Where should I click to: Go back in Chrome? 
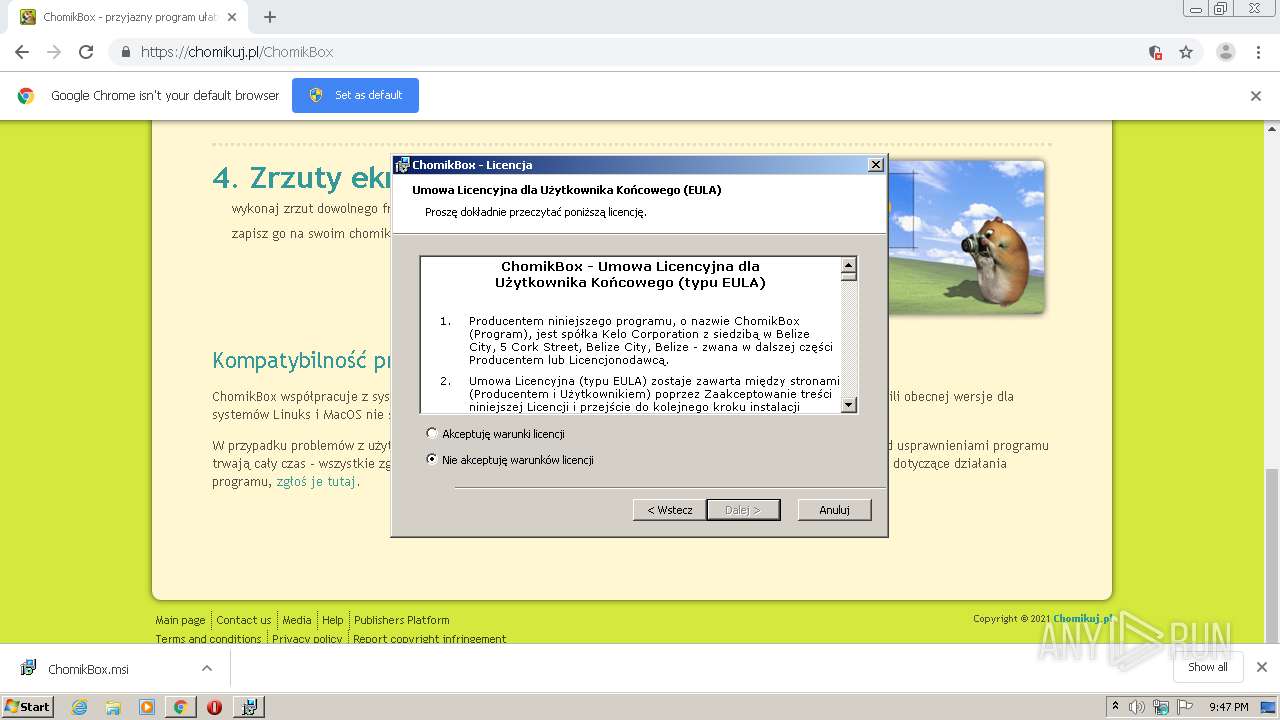(22, 52)
